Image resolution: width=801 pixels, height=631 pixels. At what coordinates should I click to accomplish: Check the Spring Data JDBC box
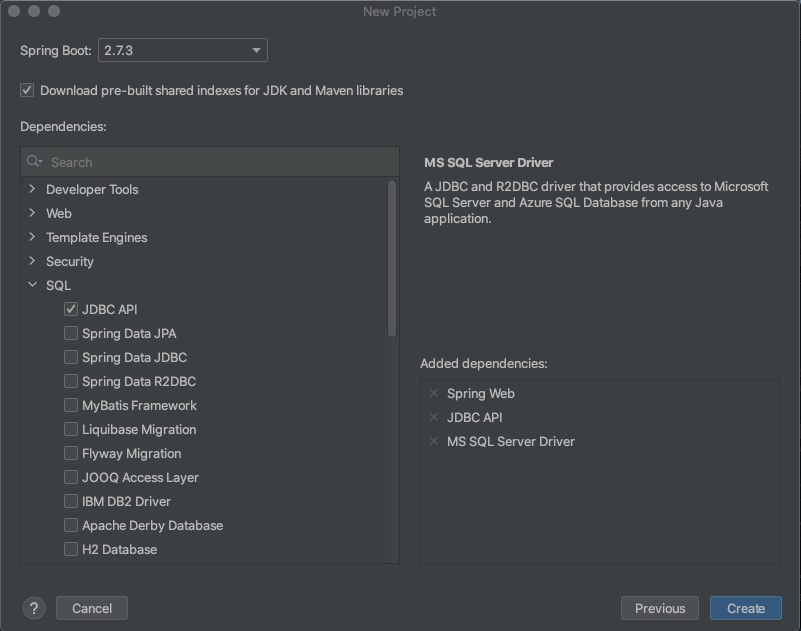click(71, 357)
